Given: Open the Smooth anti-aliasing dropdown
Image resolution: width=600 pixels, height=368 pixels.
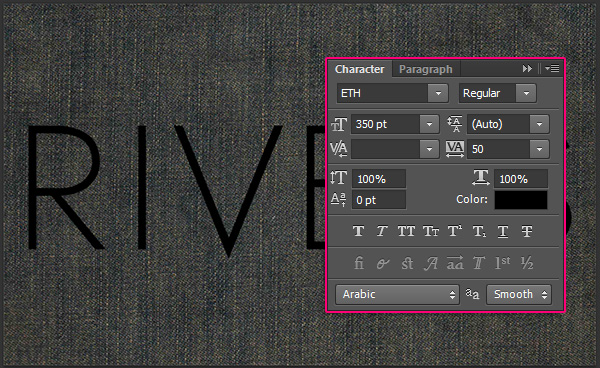Looking at the screenshot, I should pos(518,294).
